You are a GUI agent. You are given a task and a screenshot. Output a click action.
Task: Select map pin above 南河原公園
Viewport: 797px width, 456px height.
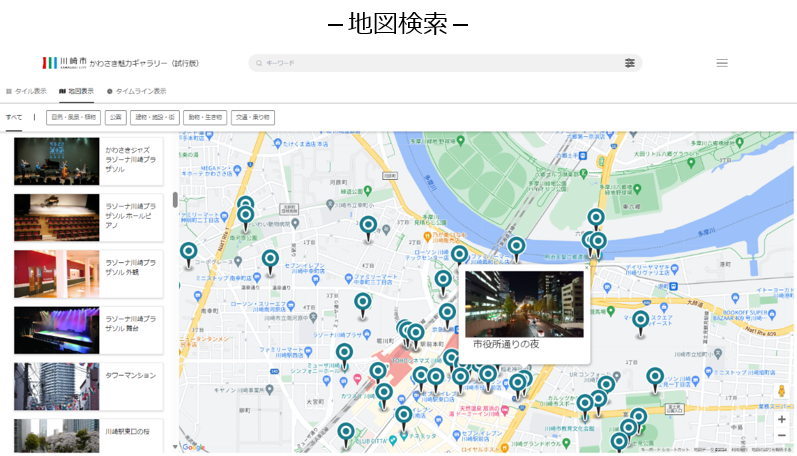click(x=246, y=217)
